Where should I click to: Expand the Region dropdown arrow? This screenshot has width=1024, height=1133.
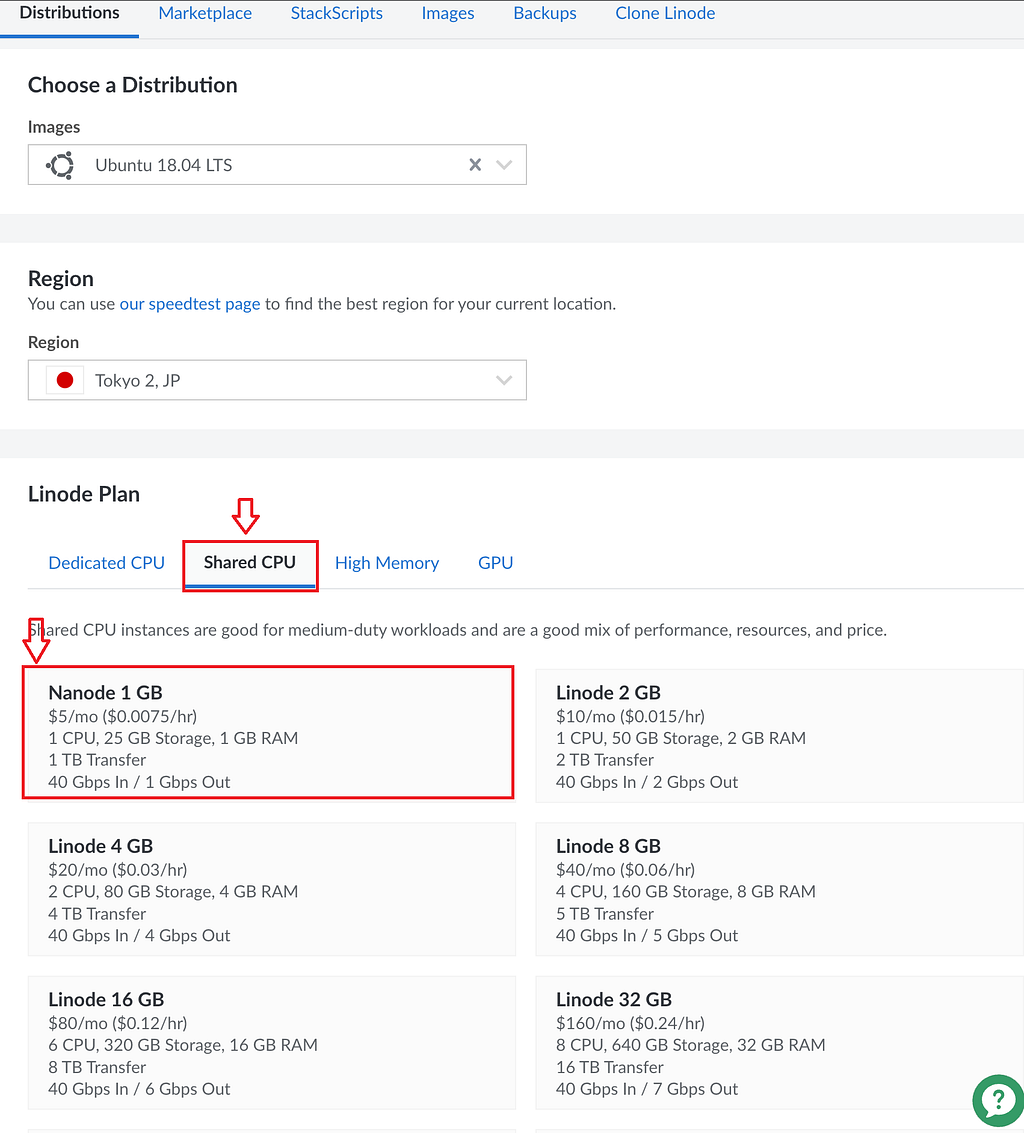(x=504, y=380)
